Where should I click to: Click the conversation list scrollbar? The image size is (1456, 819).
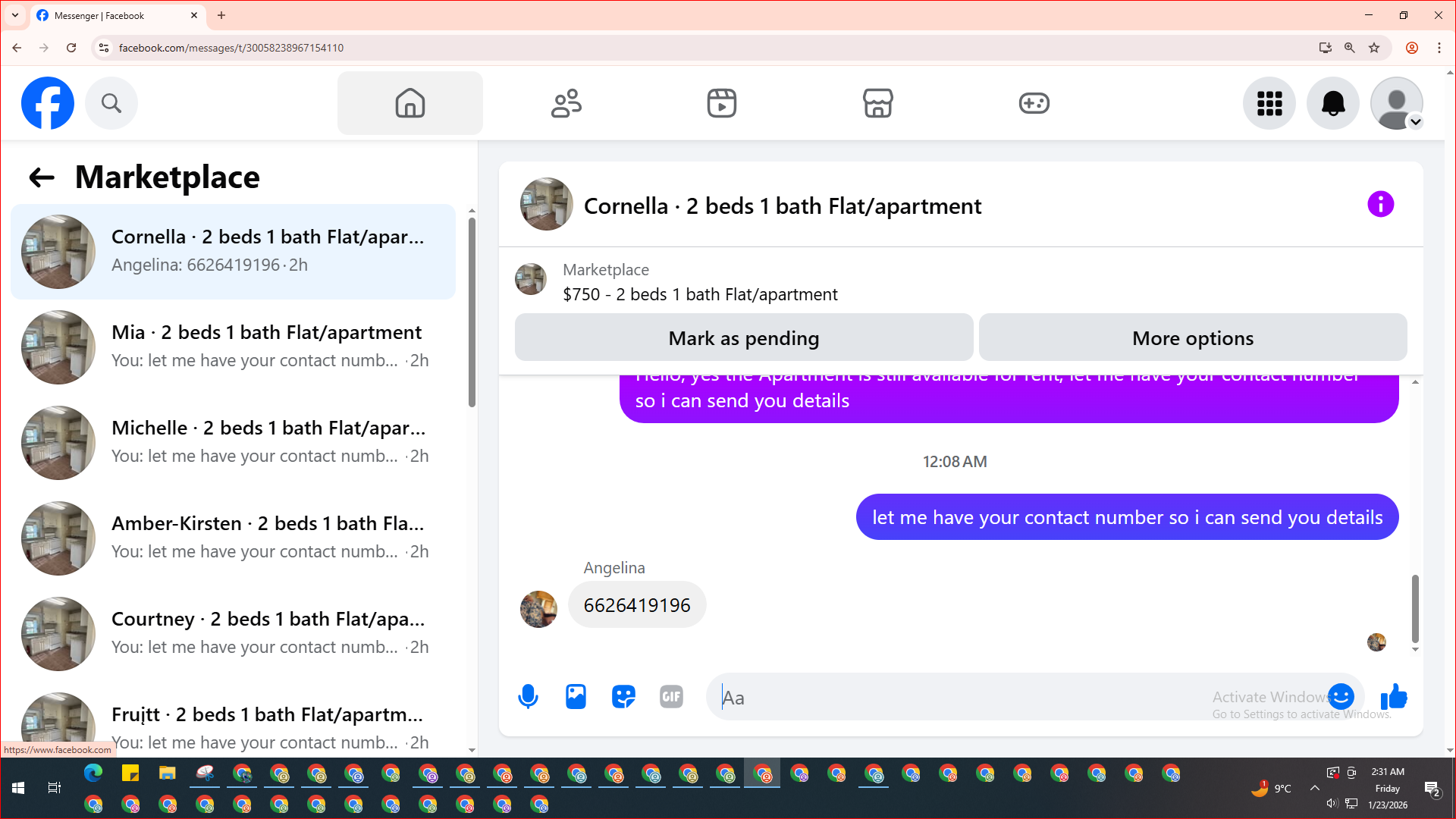click(x=472, y=312)
